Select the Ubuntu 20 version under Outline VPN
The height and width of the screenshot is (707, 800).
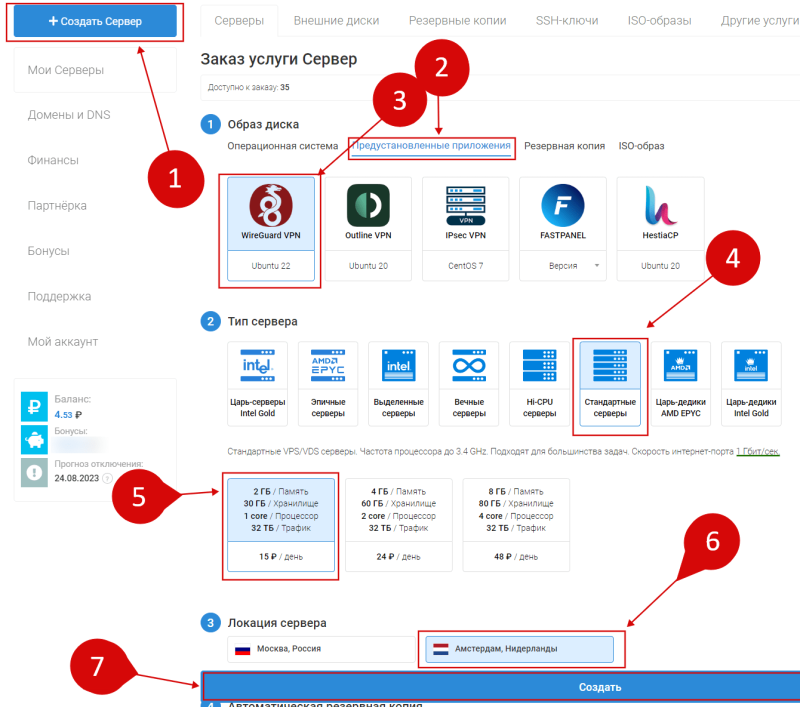368,266
